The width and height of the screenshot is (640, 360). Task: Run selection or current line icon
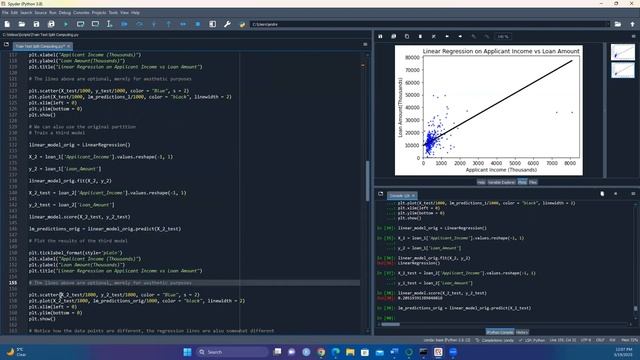tap(109, 24)
